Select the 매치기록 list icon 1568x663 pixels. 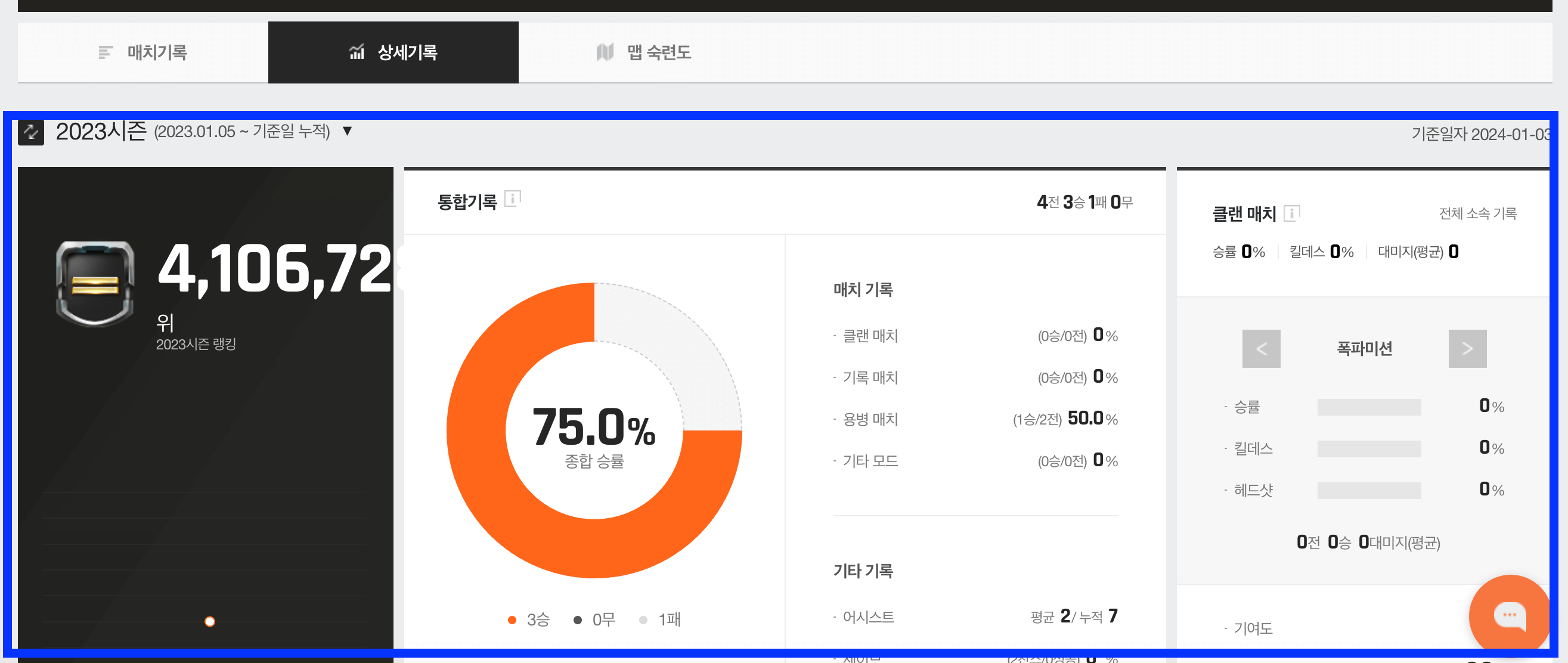[105, 52]
